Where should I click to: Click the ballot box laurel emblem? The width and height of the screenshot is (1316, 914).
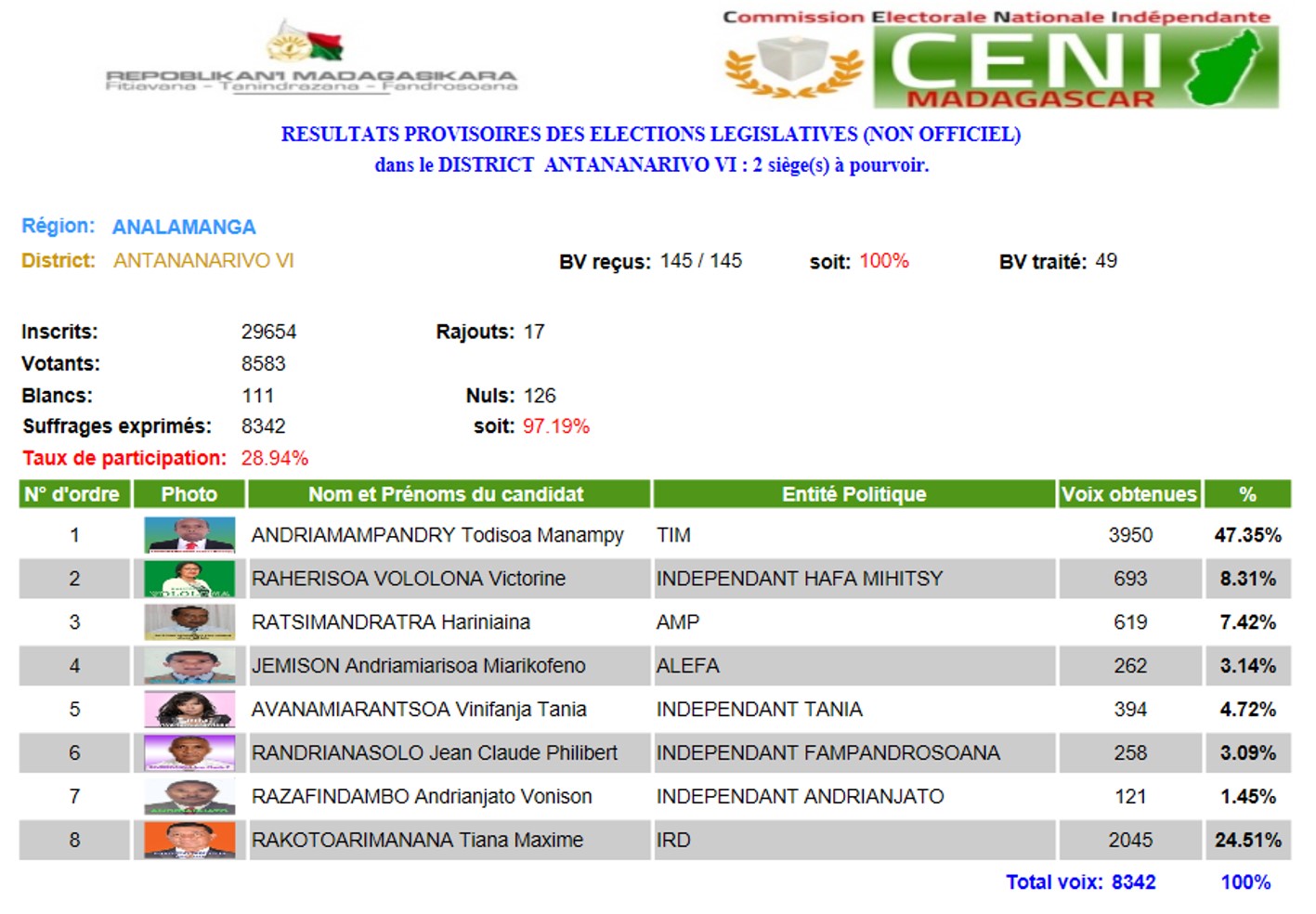[794, 67]
